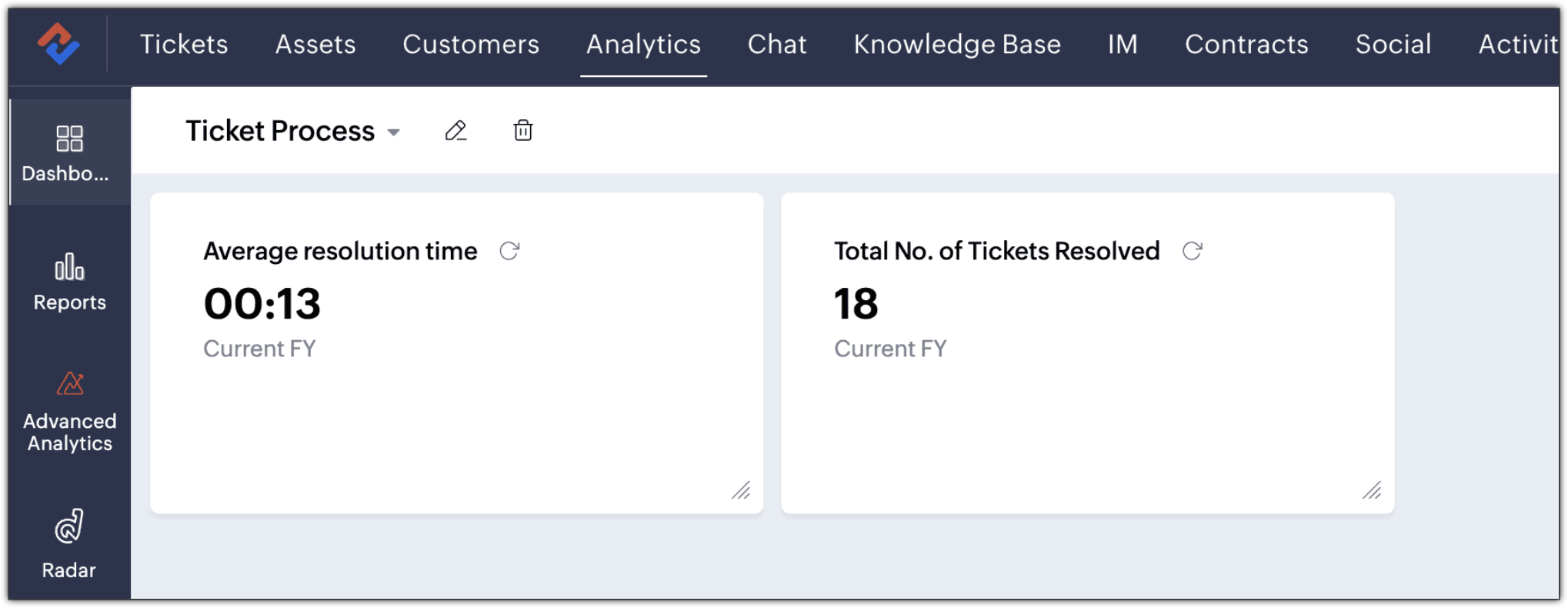This screenshot has width=1568, height=608.
Task: Select the Chat tab
Action: (777, 45)
